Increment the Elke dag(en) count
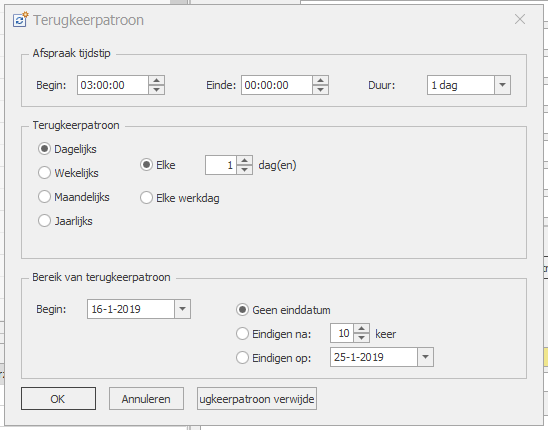 point(244,161)
